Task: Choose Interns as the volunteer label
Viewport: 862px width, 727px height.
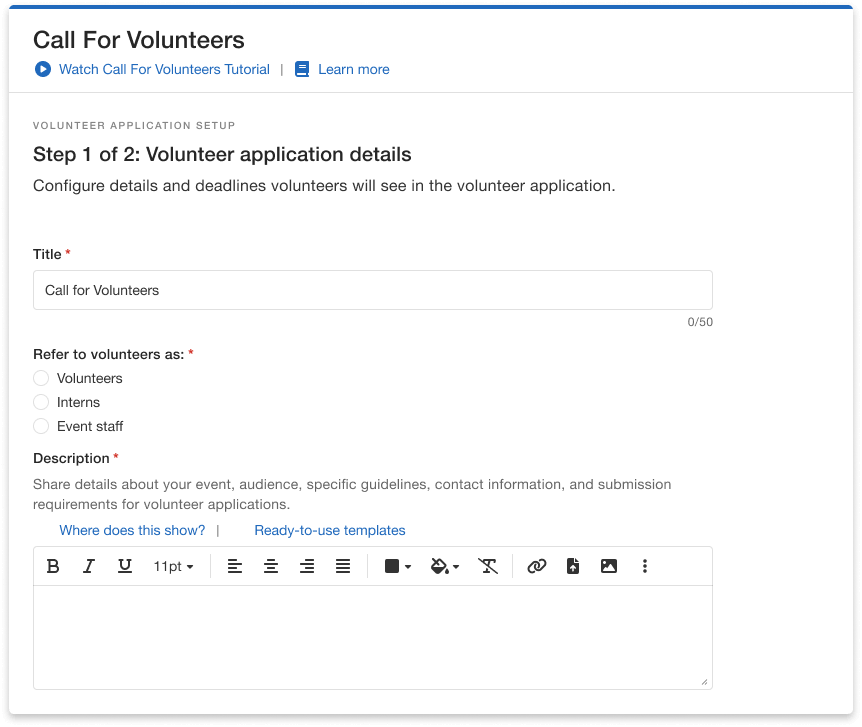Action: (41, 402)
